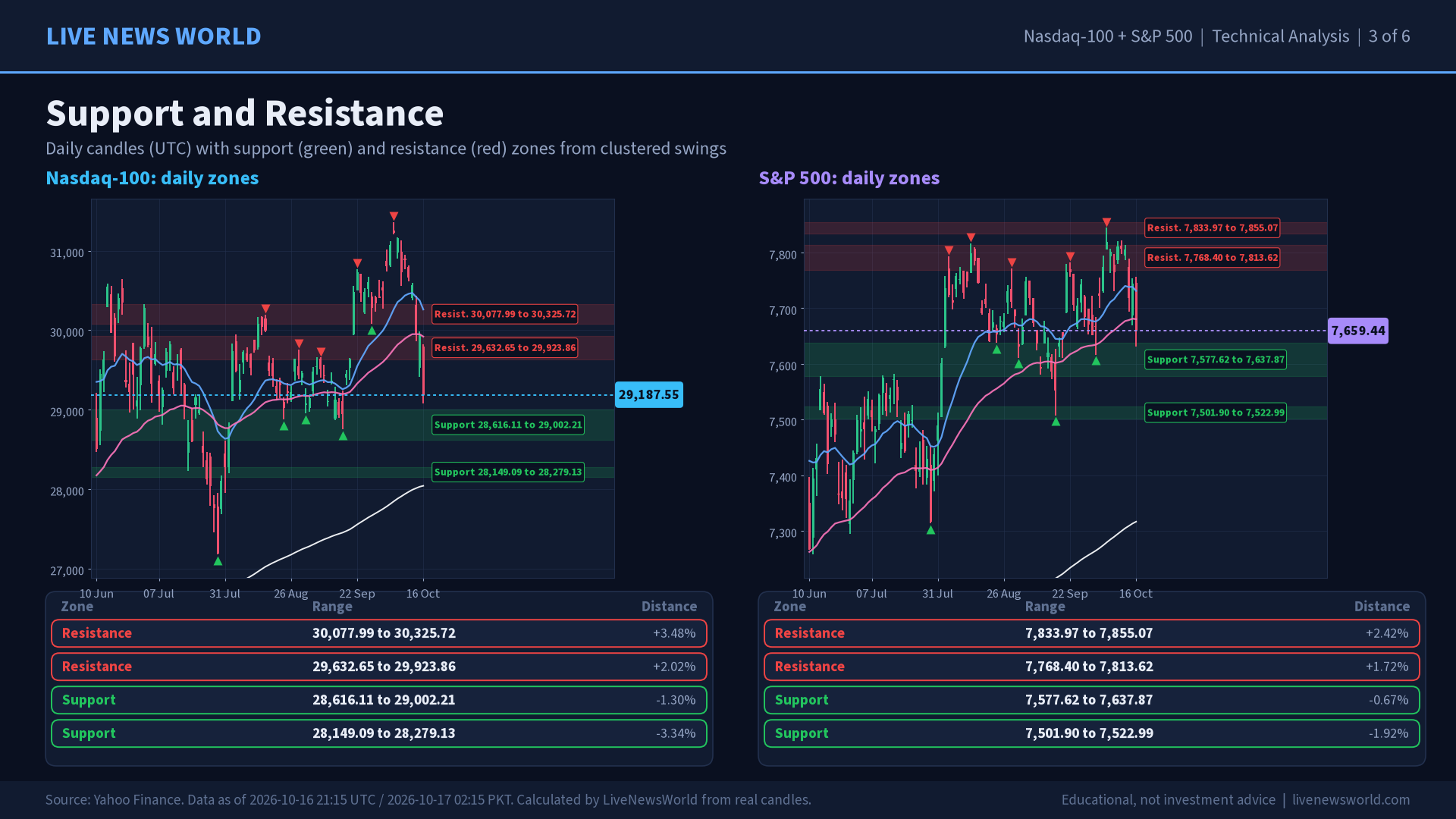Click the '3 of 6' page indicator
This screenshot has width=1456, height=819.
pos(1389,36)
